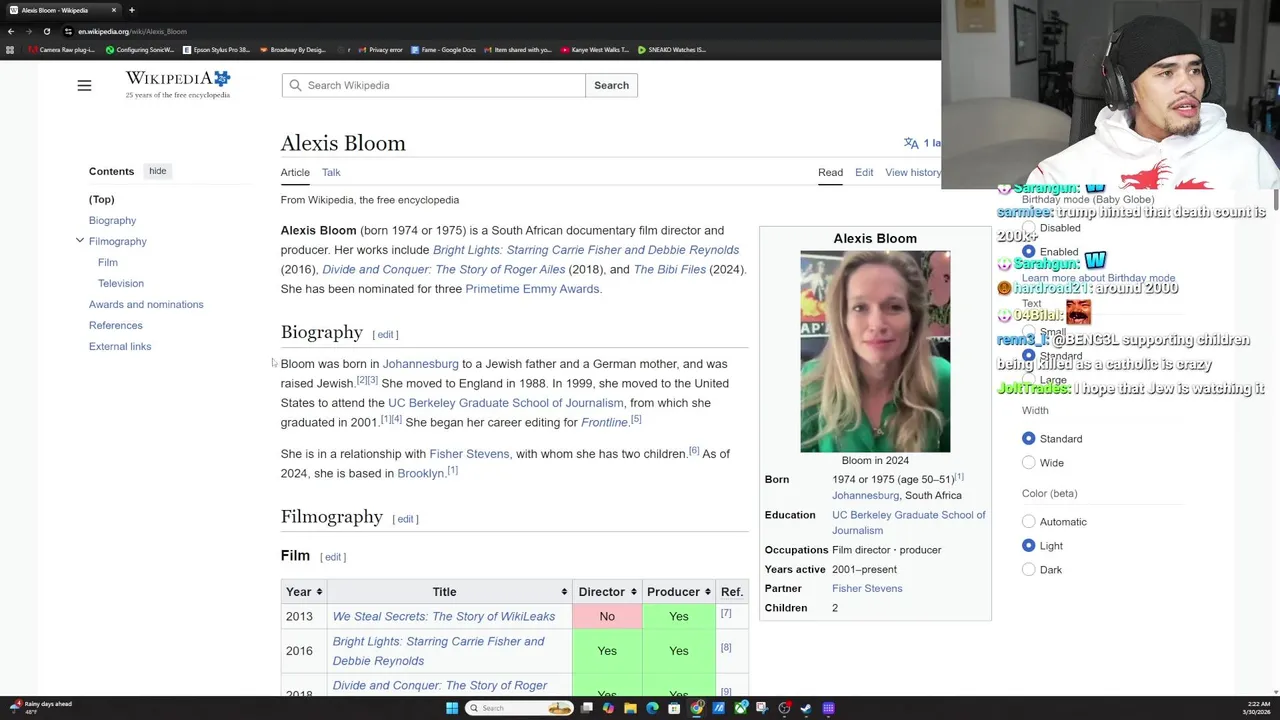Screen dimensions: 1280x720
Task: Open Microsoft Edge from the taskbar
Action: [652, 708]
